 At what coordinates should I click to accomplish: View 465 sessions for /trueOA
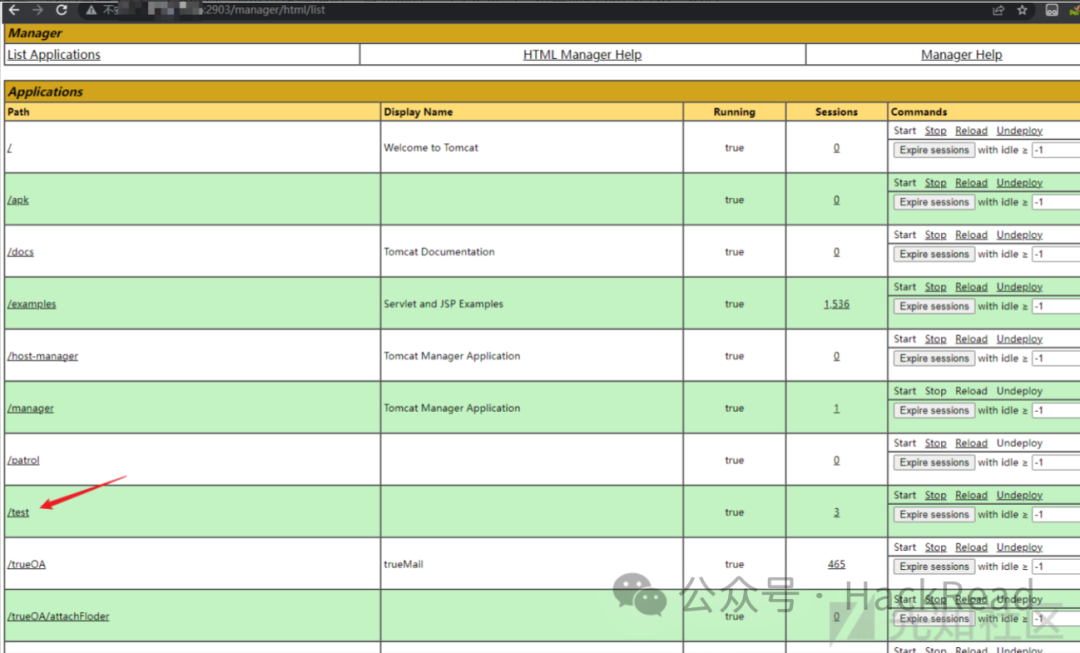tap(836, 564)
